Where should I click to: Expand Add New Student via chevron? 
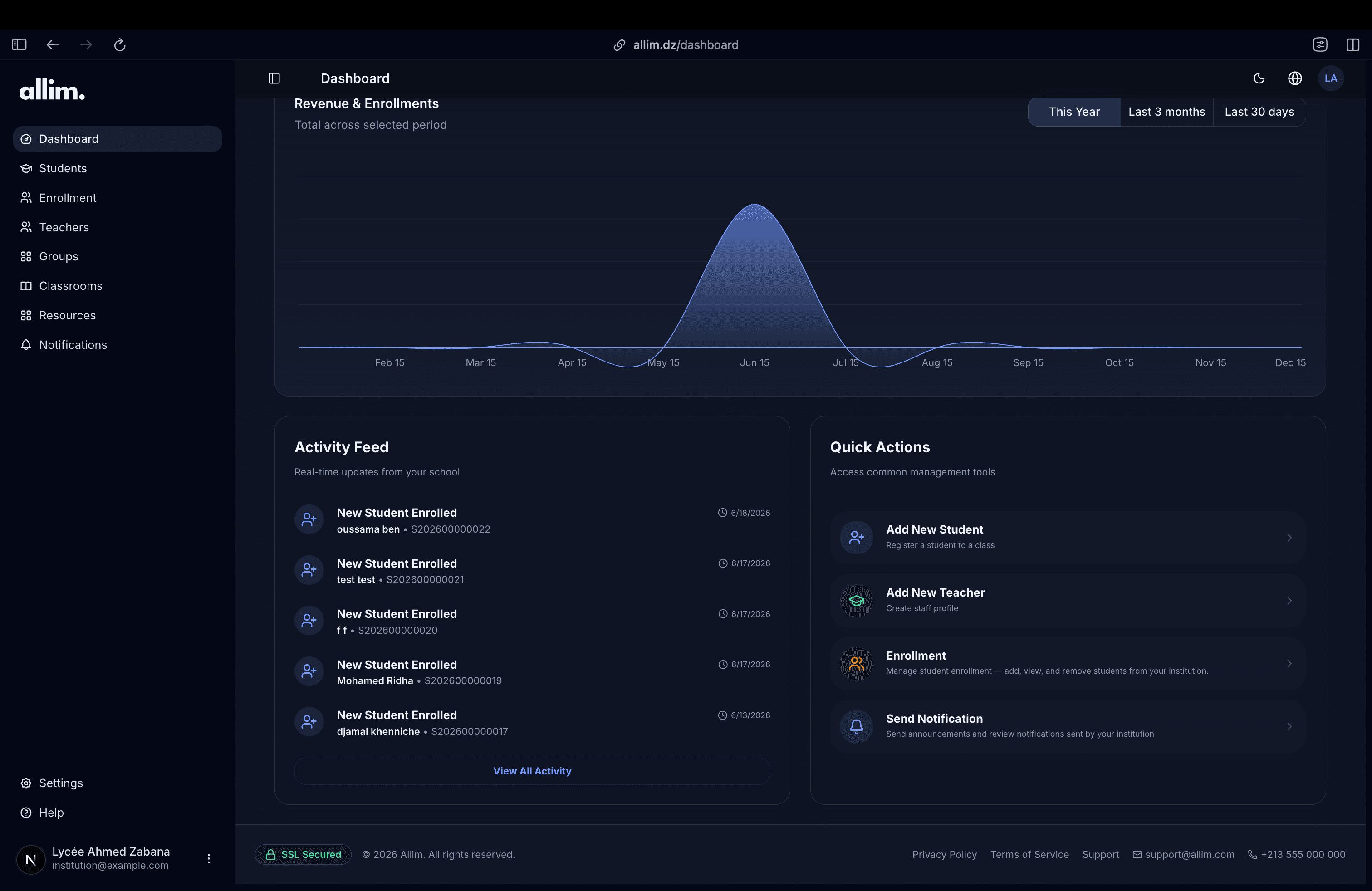[1289, 537]
